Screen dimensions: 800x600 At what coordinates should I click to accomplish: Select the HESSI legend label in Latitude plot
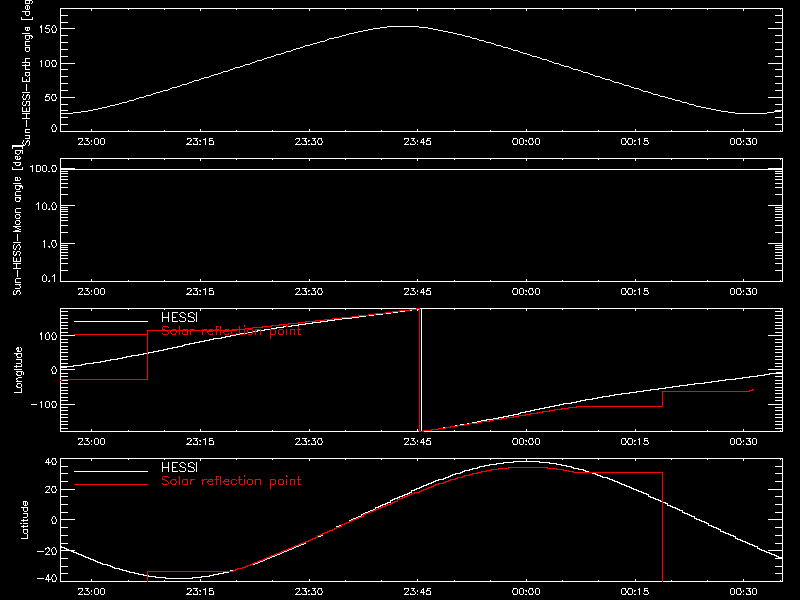(x=179, y=467)
